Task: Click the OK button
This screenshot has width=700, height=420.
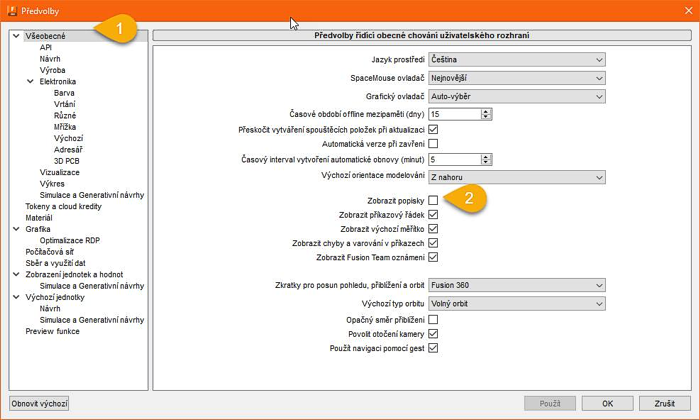Action: pos(608,403)
